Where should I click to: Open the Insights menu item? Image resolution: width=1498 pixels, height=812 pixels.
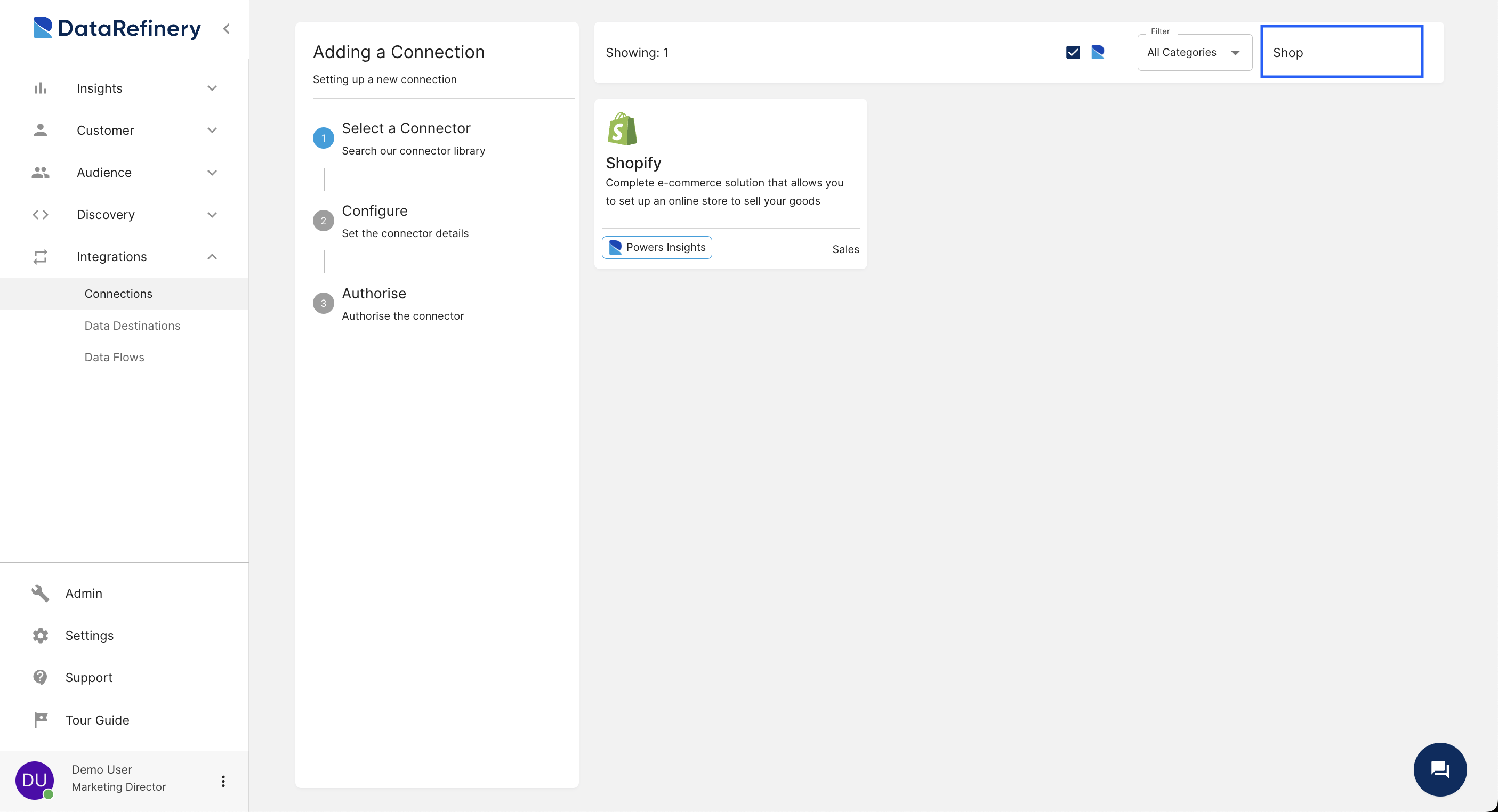click(124, 88)
